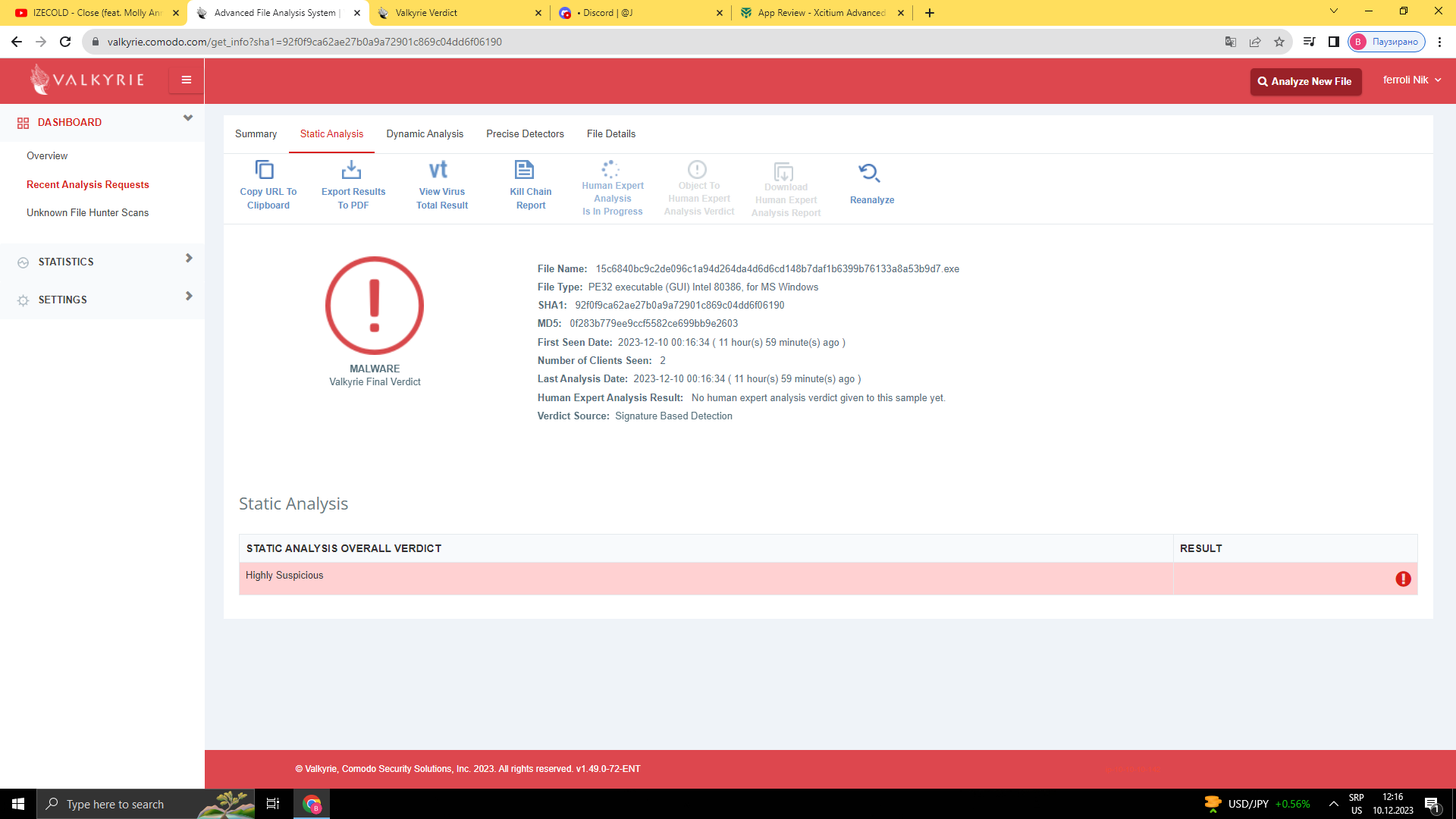Switch to the Dynamic Analysis tab
Image resolution: width=1456 pixels, height=819 pixels.
pyautogui.click(x=425, y=134)
